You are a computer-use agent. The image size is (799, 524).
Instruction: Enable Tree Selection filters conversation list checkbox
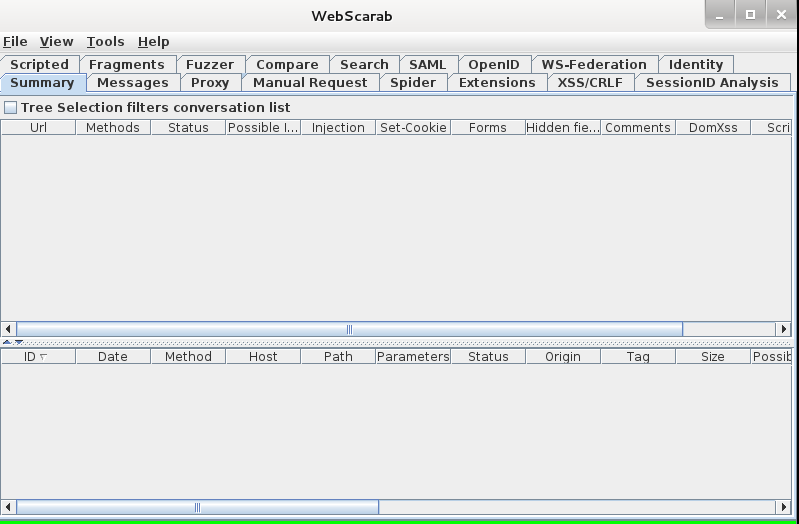point(11,108)
